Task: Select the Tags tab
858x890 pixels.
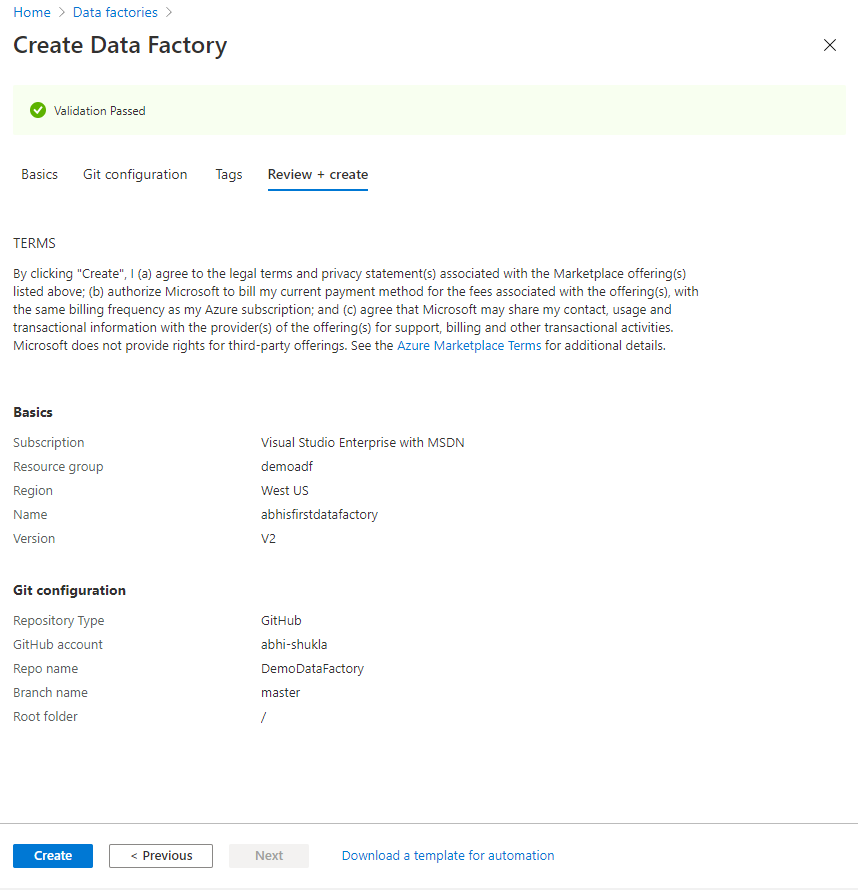Action: [x=229, y=174]
